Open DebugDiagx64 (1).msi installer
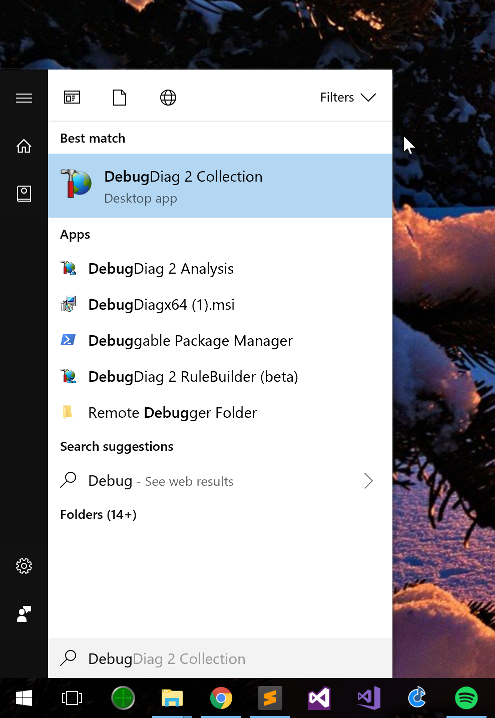 (220, 305)
